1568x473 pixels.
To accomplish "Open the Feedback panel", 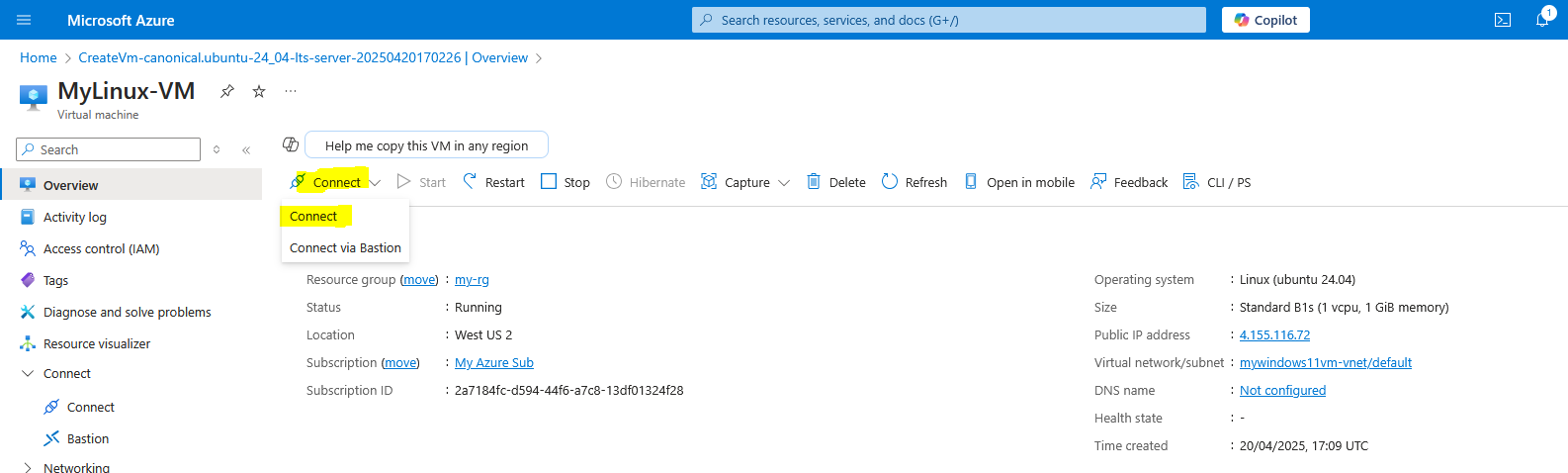I will coord(1129,182).
